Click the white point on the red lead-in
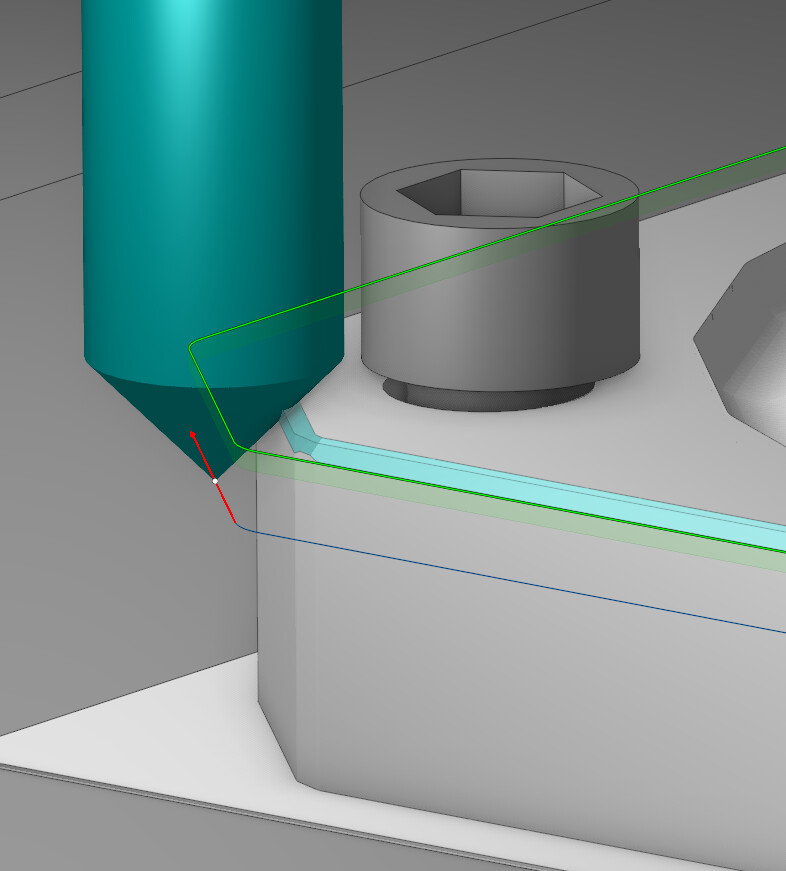The width and height of the screenshot is (786, 871). [215, 481]
